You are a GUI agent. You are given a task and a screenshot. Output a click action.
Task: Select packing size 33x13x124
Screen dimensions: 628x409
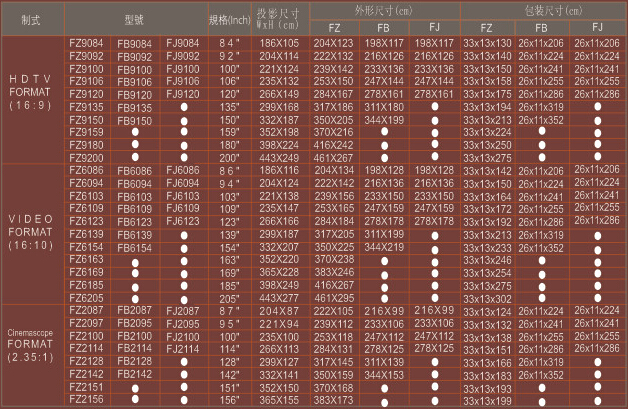(x=487, y=312)
